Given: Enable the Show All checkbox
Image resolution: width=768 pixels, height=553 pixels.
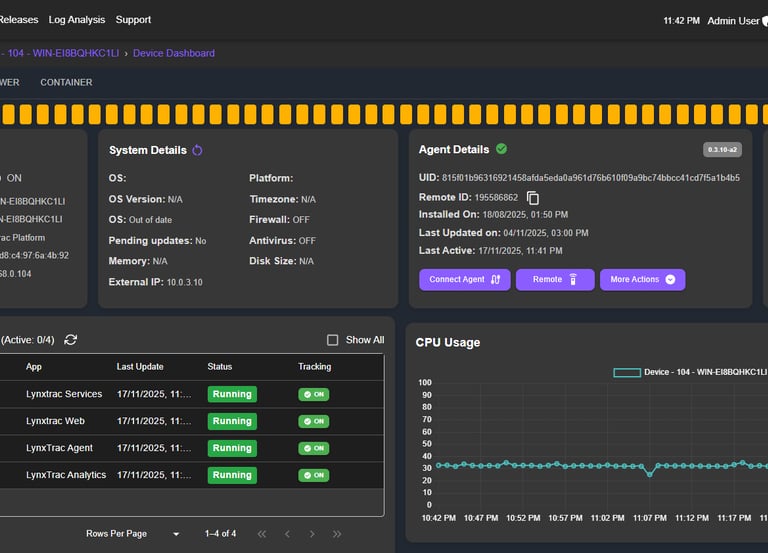Looking at the screenshot, I should (x=333, y=340).
